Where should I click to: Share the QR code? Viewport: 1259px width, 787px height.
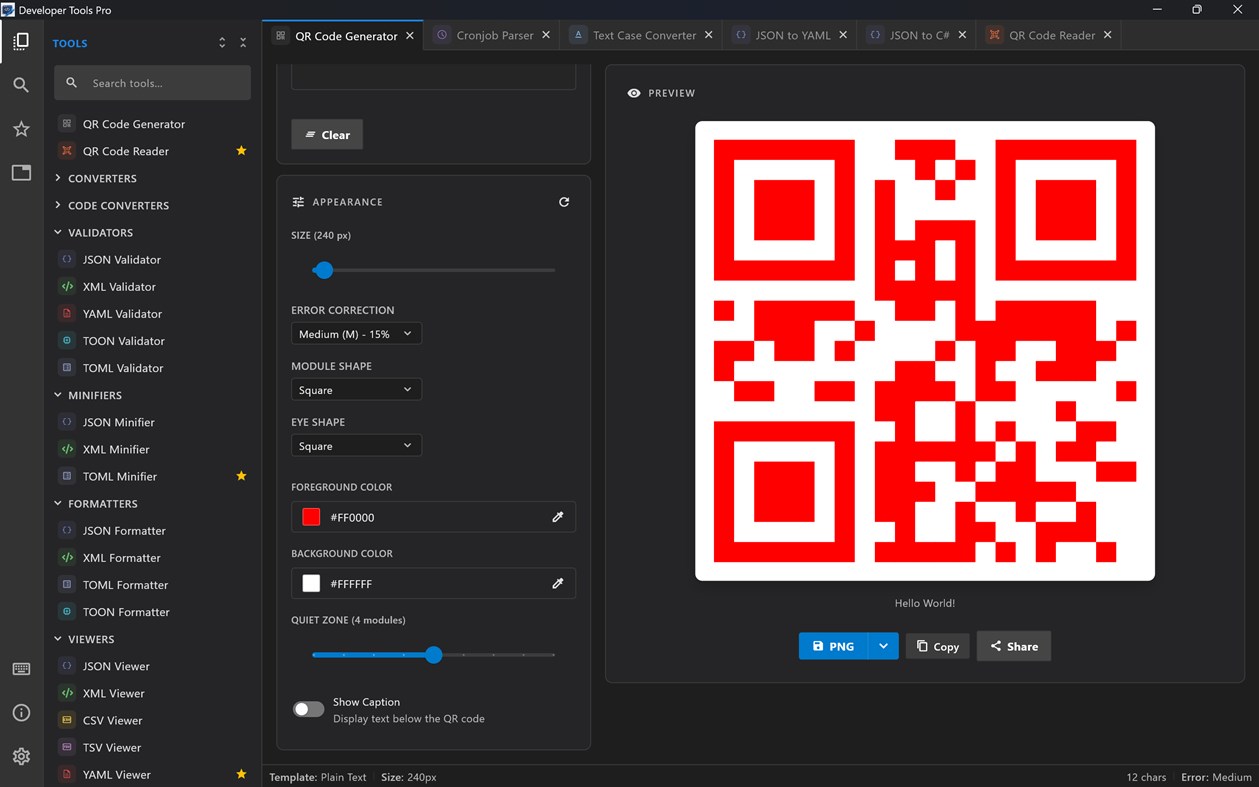(1014, 646)
